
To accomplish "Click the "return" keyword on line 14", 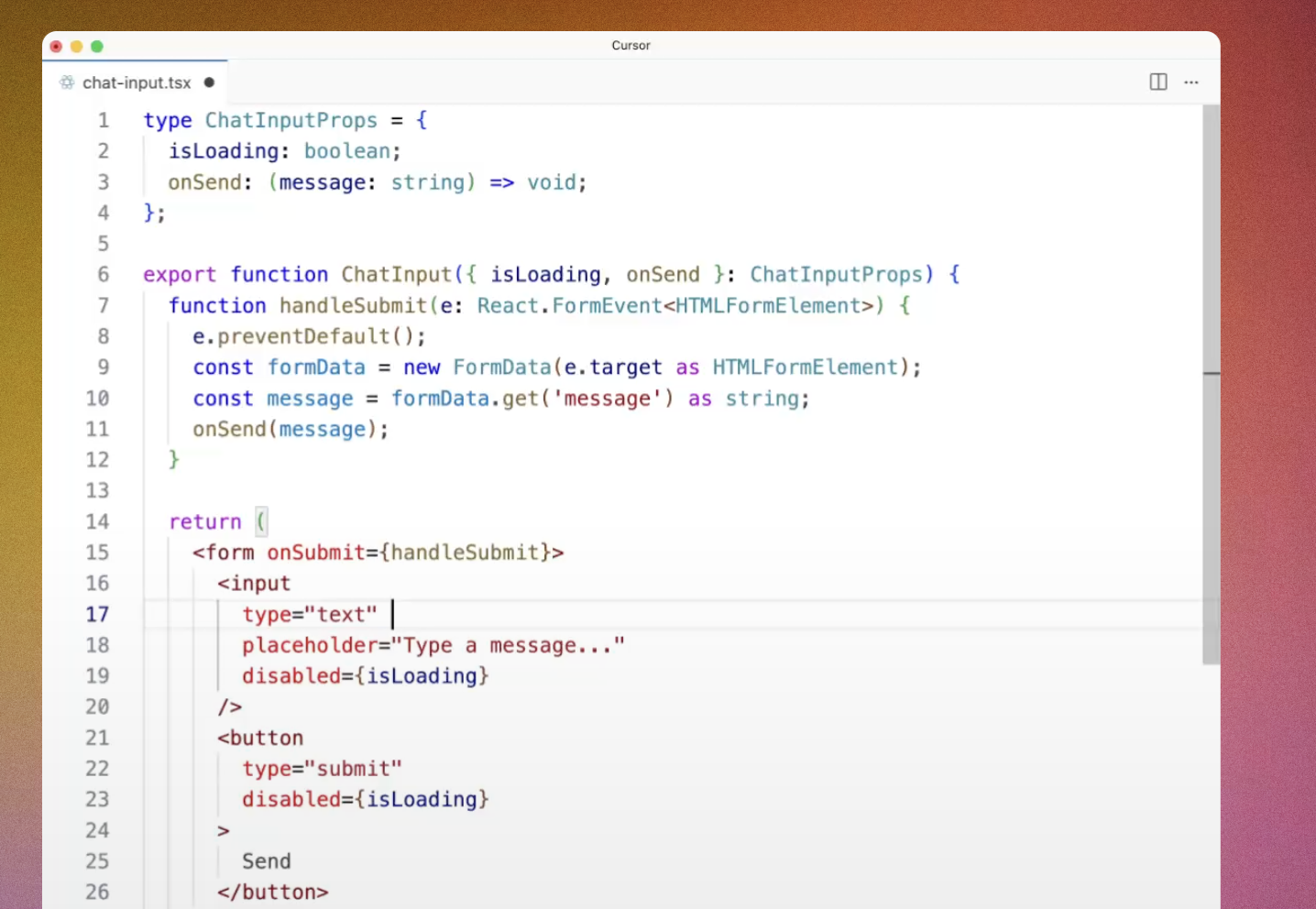I will 205,521.
